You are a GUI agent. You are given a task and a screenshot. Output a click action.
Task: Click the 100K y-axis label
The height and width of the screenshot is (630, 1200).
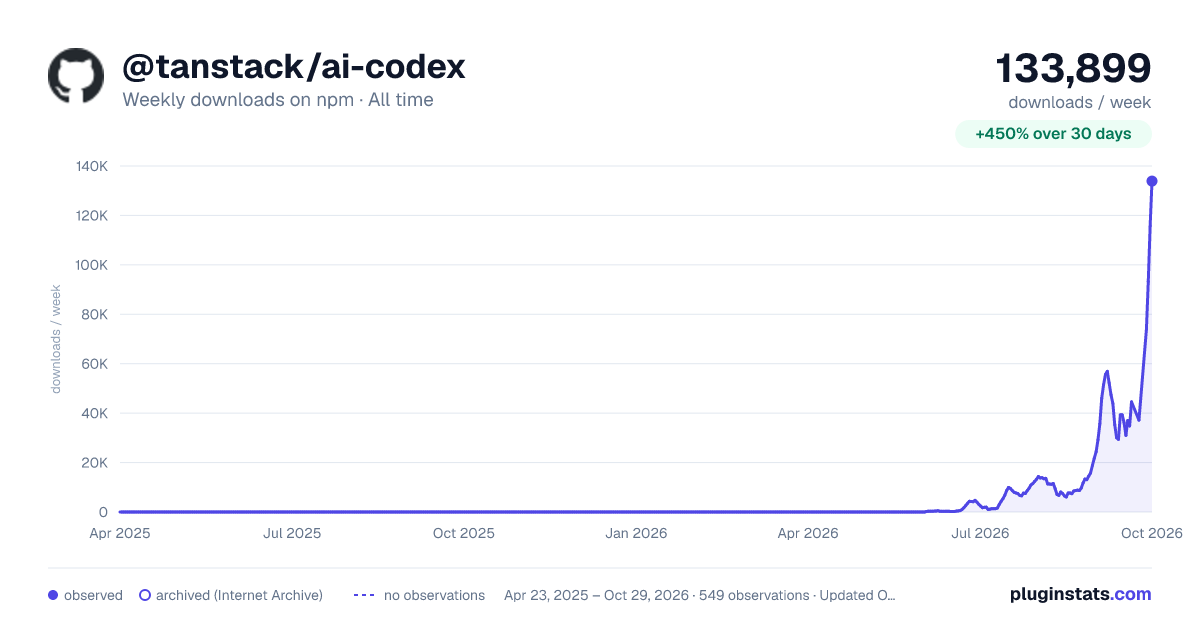pos(91,265)
